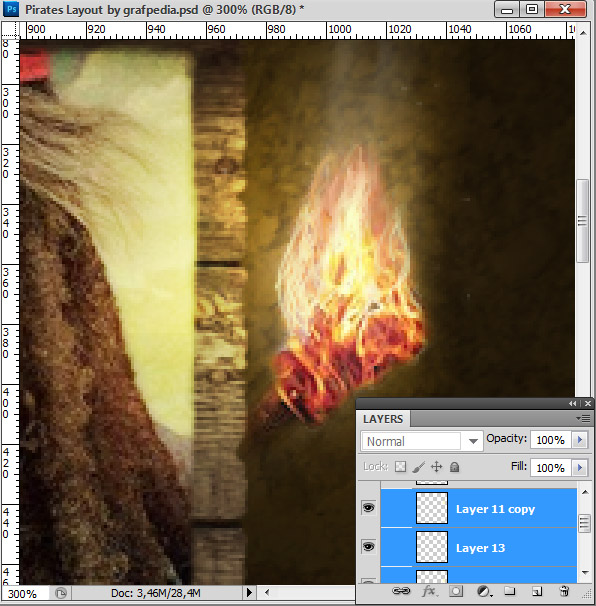The height and width of the screenshot is (606, 596).
Task: Lock image pixels with brush icon
Action: [x=419, y=467]
